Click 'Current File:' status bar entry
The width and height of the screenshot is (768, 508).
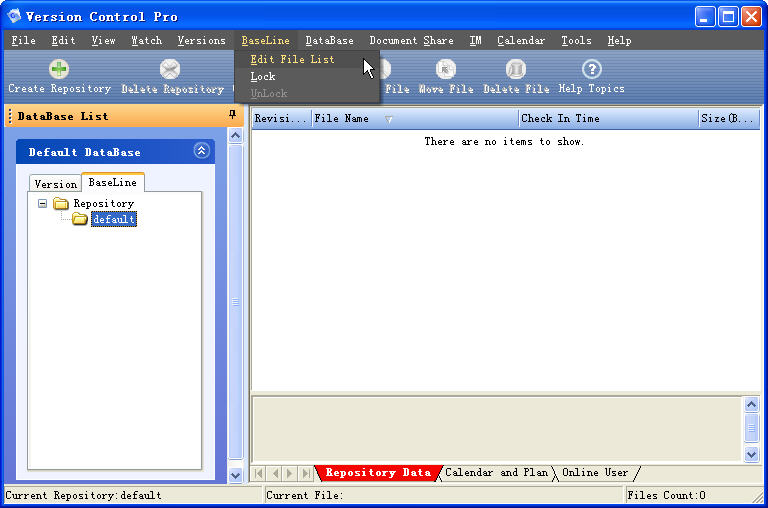tap(305, 495)
